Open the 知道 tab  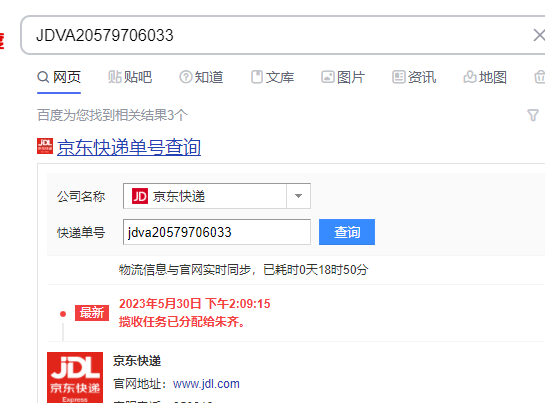201,77
